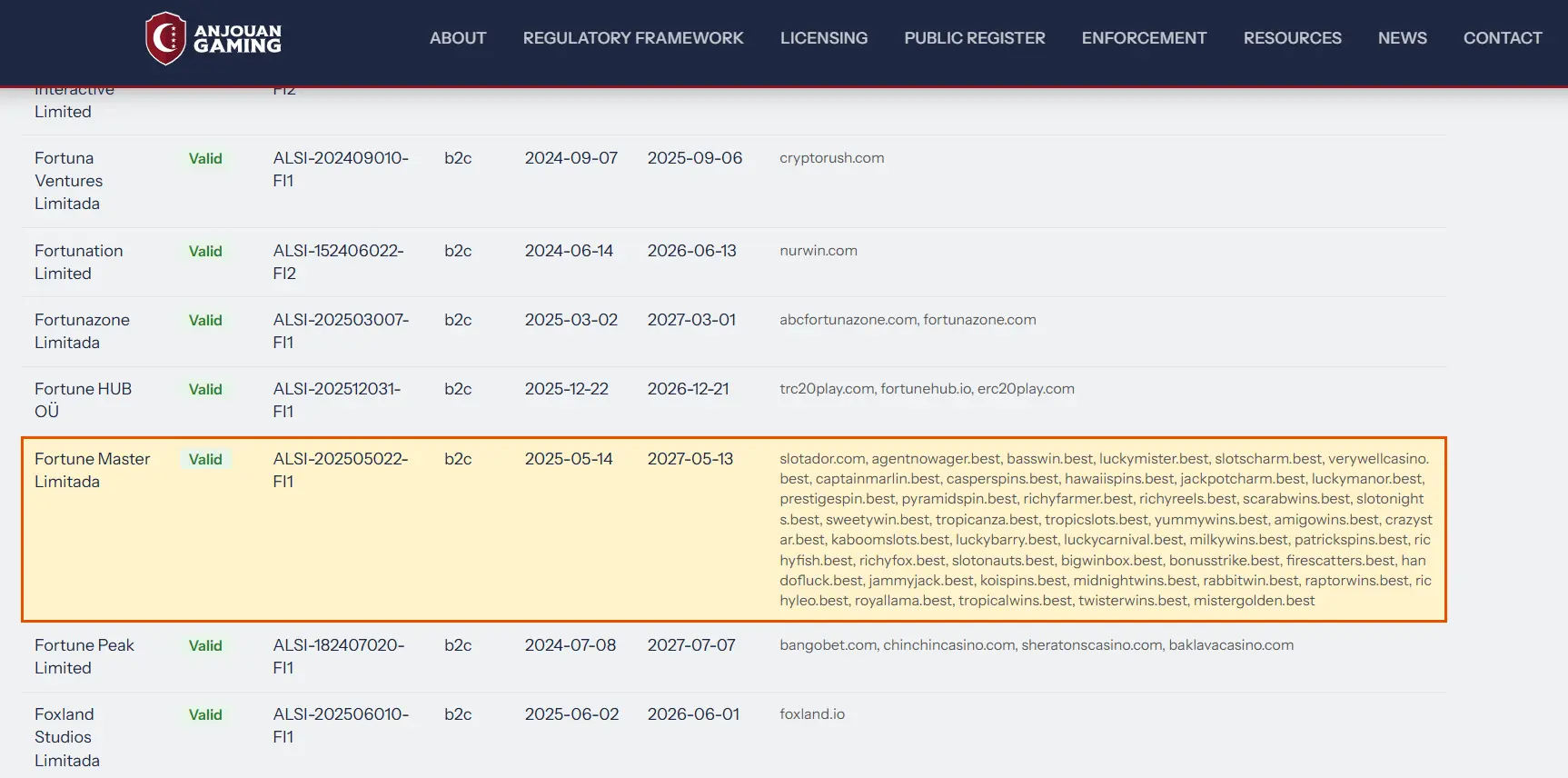Select the Fortune HUB OÜ company name
This screenshot has width=1568, height=778.
[x=83, y=400]
